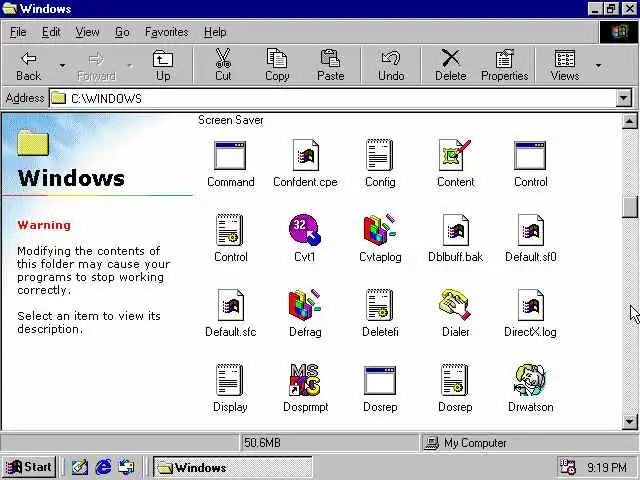Click the Delete toolbar button
Viewport: 640px width, 480px height.
[451, 64]
